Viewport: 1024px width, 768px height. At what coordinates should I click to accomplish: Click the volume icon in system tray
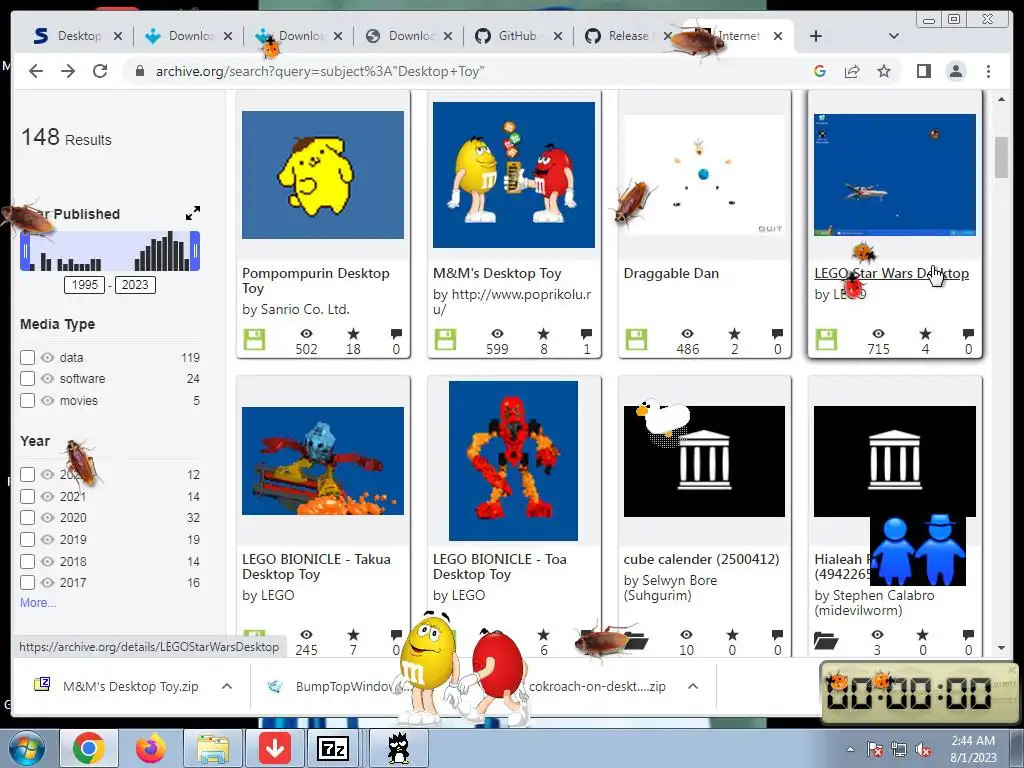[923, 750]
